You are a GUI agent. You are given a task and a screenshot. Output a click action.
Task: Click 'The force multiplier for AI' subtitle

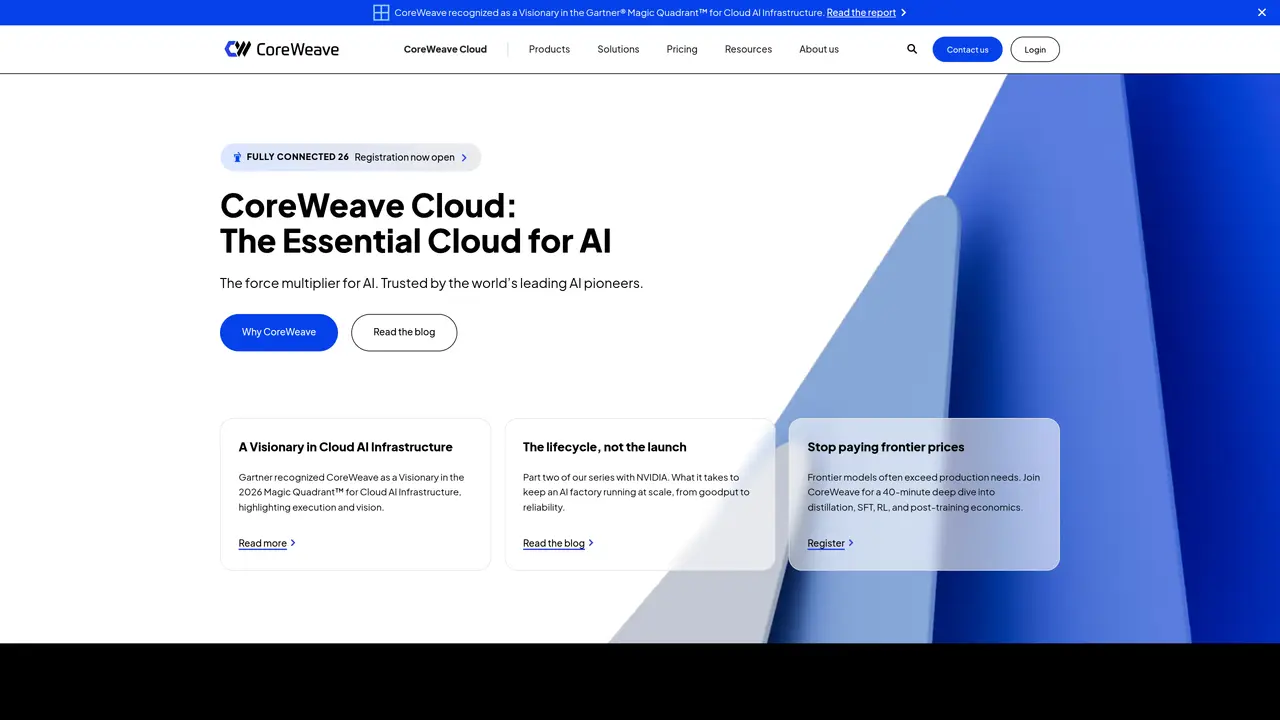tap(431, 283)
